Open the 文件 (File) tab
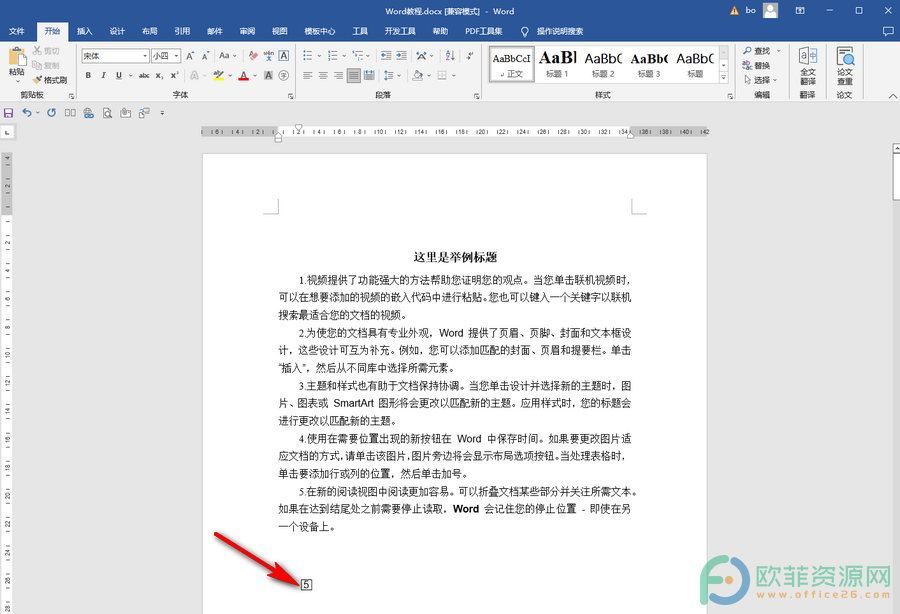The height and width of the screenshot is (614, 900). tap(17, 31)
